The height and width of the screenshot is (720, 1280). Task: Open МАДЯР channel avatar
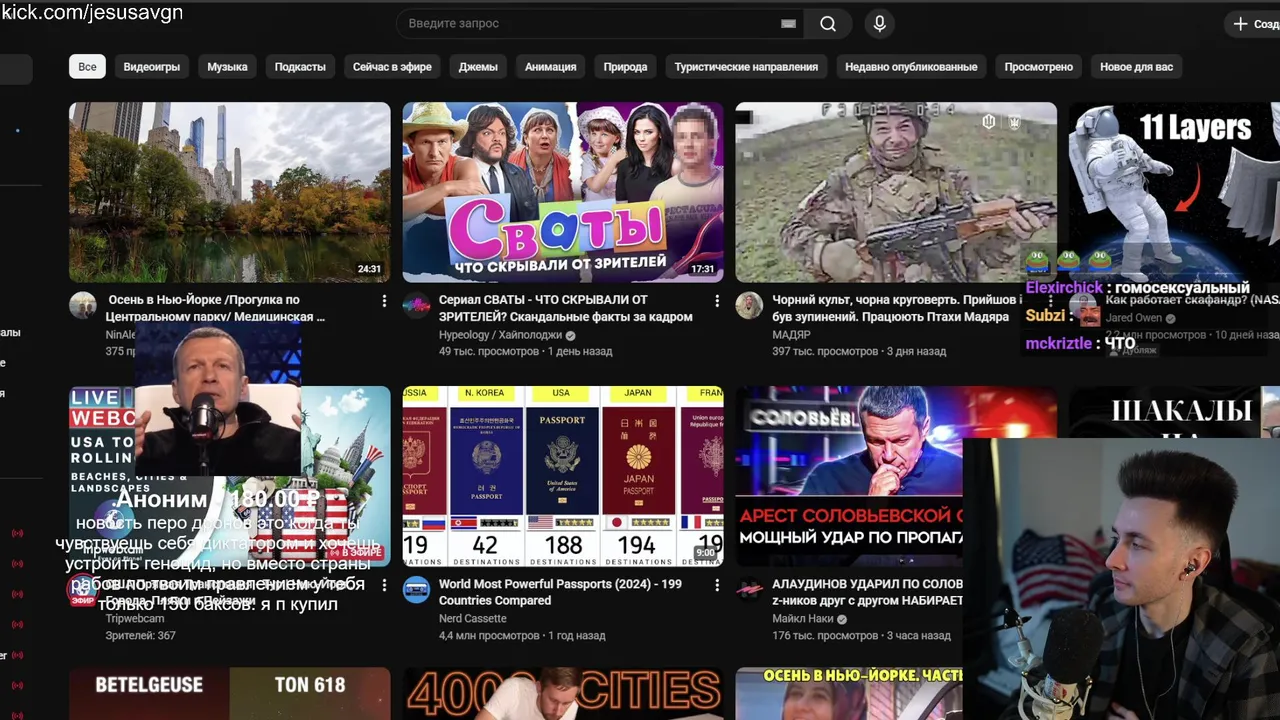[749, 306]
